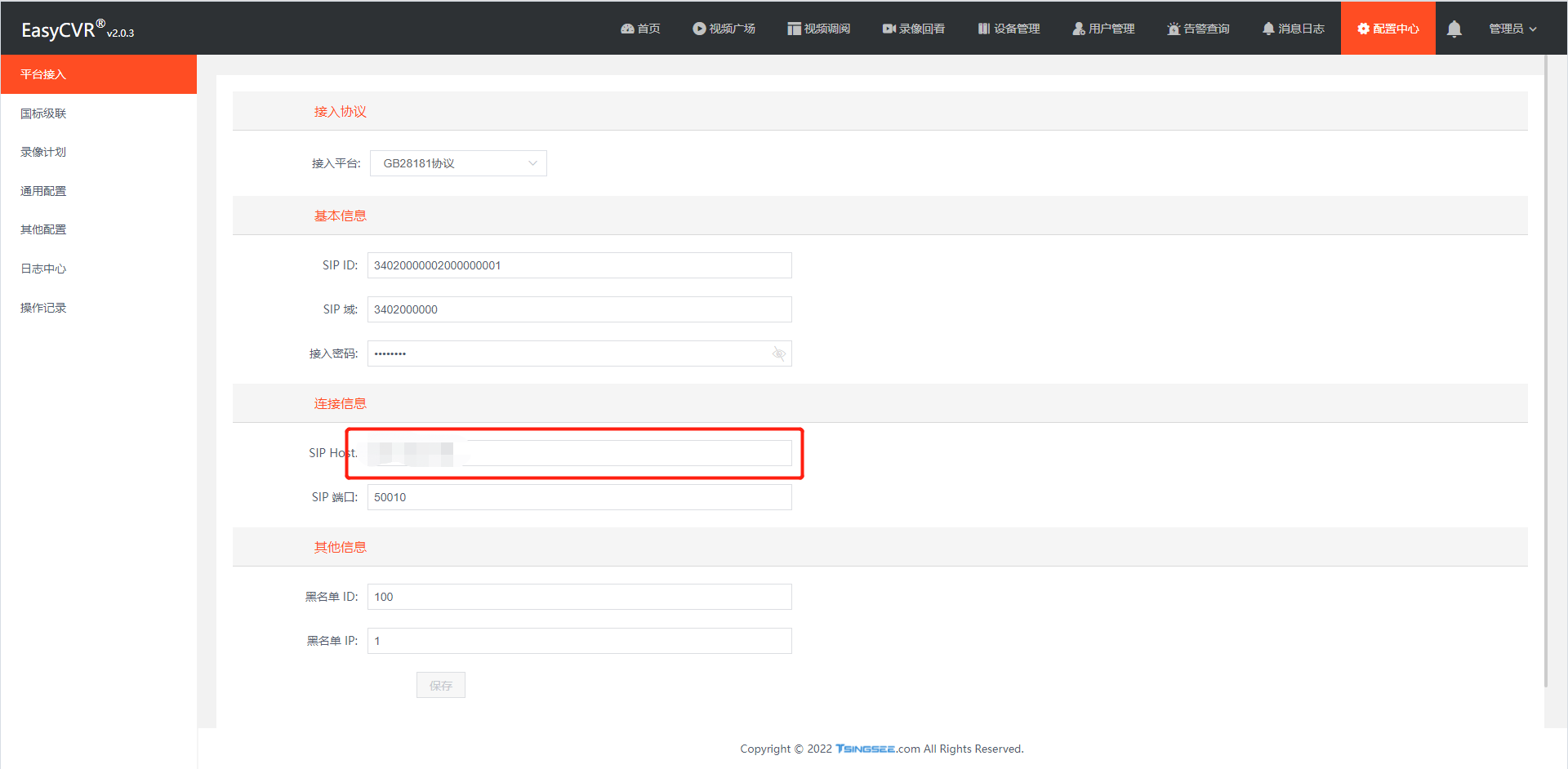Viewport: 1568px width, 769px height.
Task: Open 告警查询 alarm query
Action: coord(1198,29)
